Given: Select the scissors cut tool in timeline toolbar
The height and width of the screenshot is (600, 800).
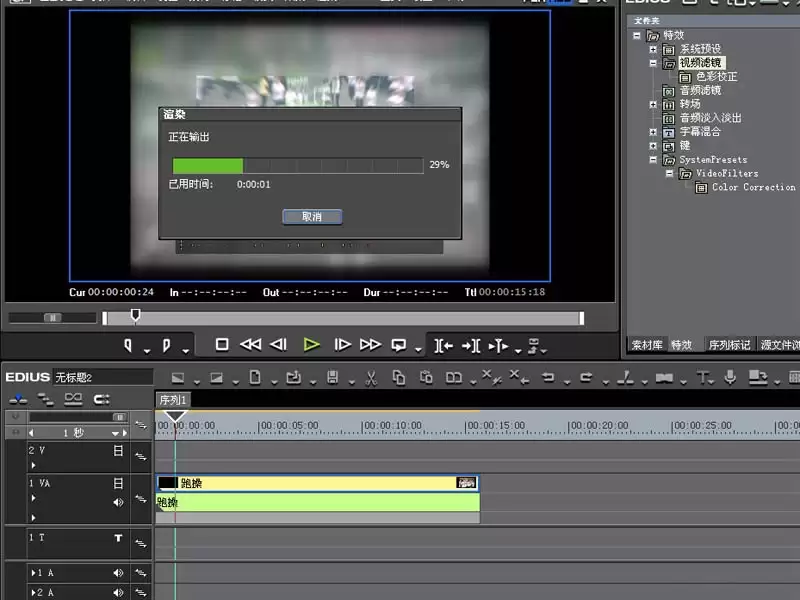Looking at the screenshot, I should 371,378.
